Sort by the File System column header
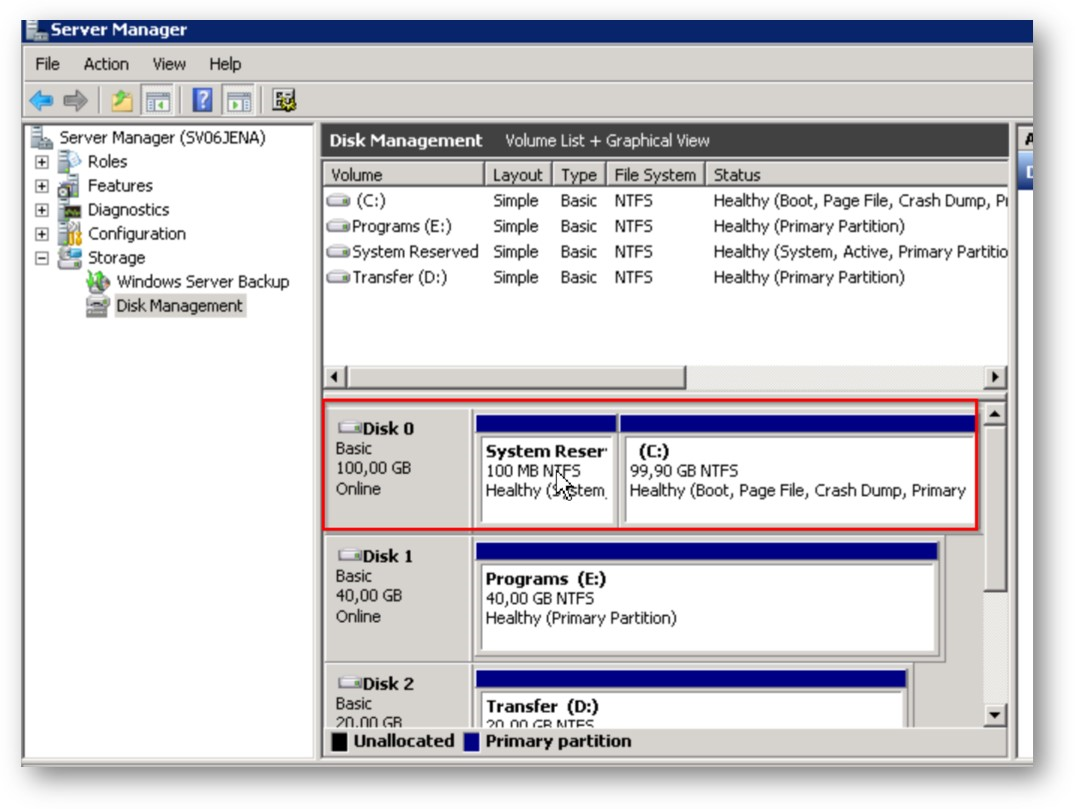 (x=655, y=174)
